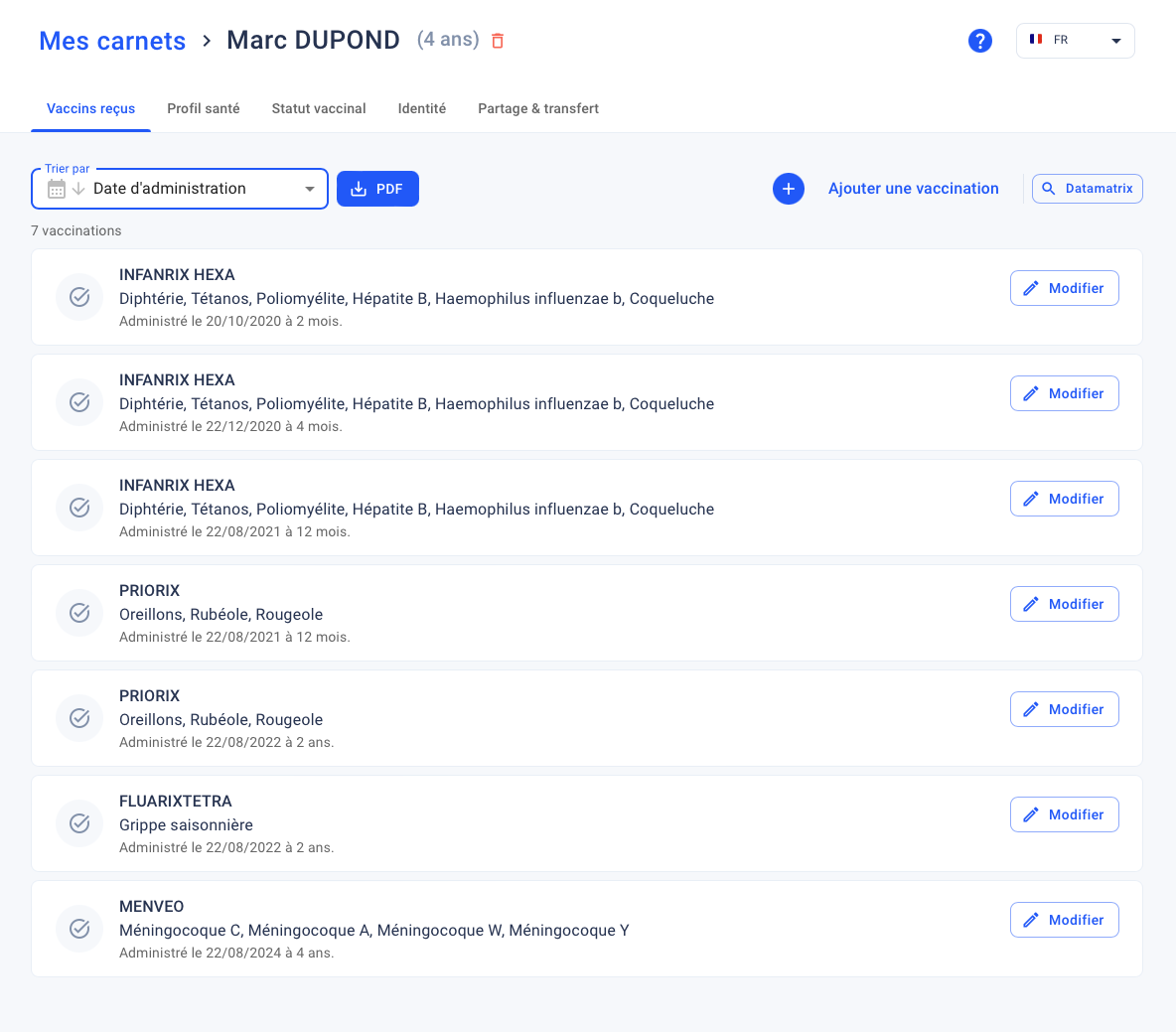Click the 'FLUARIXTETRA' vaccine name
Image resolution: width=1176 pixels, height=1032 pixels.
click(x=176, y=801)
